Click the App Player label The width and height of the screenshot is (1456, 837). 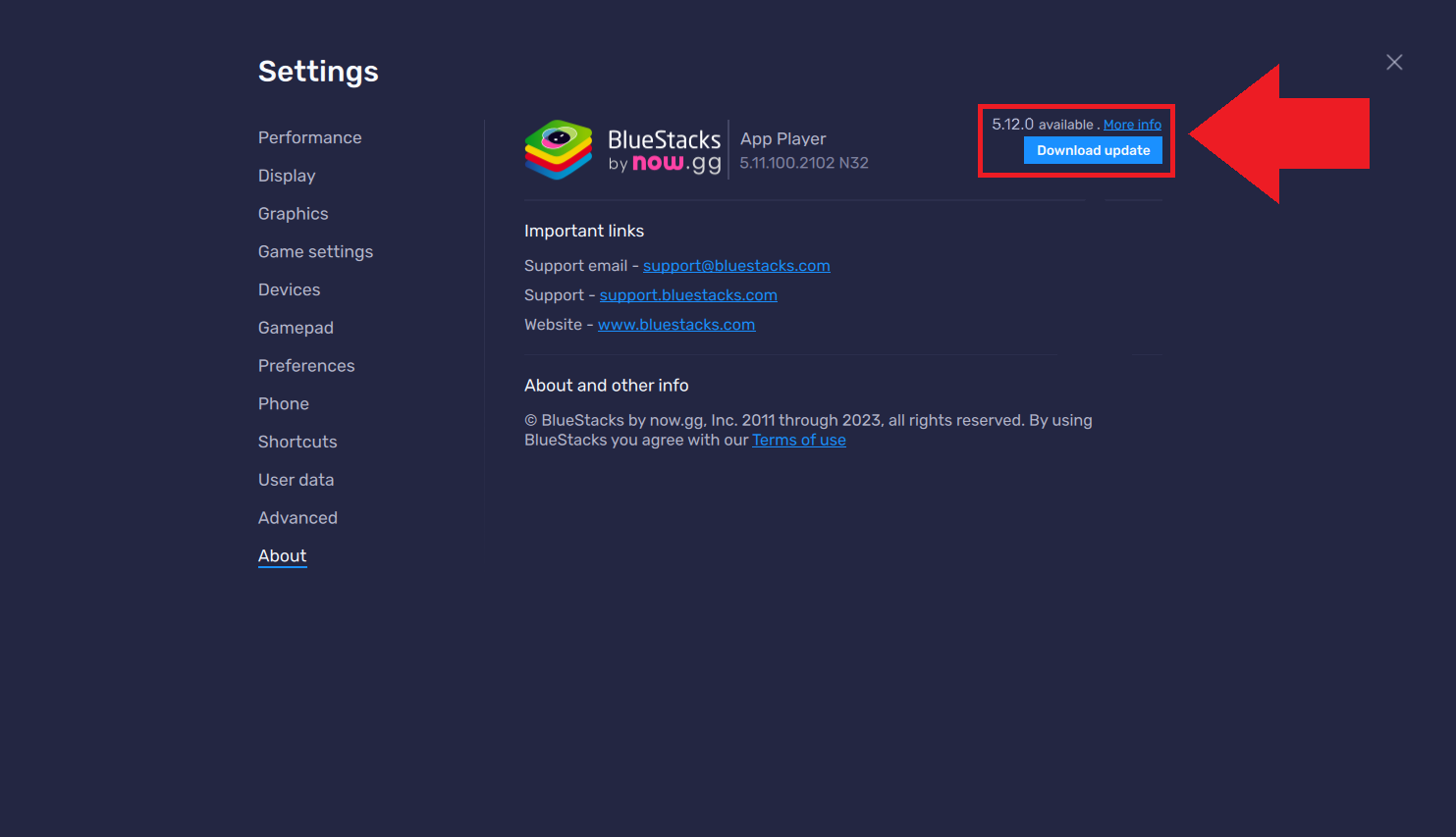783,139
